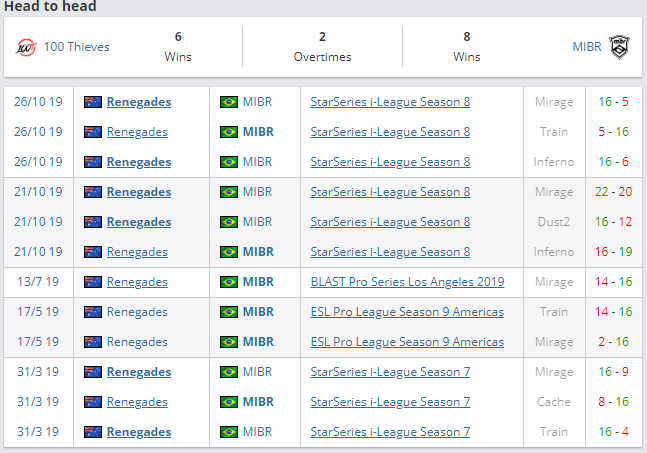The image size is (647, 453).
Task: Open BLAST Pro Series Los Angeles 2019 event
Action: point(407,282)
